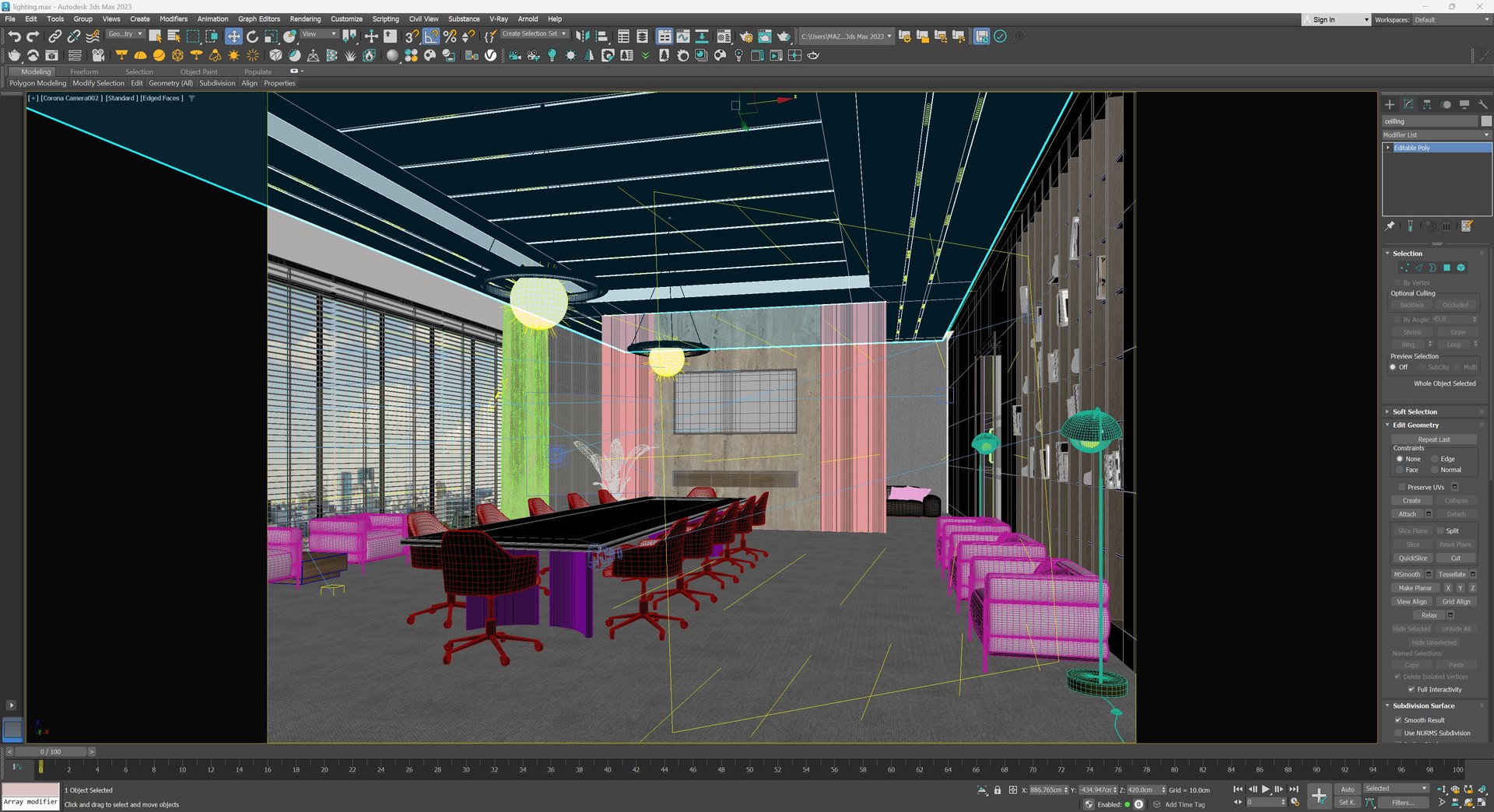Open the Modifier List dropdown

pyautogui.click(x=1436, y=135)
